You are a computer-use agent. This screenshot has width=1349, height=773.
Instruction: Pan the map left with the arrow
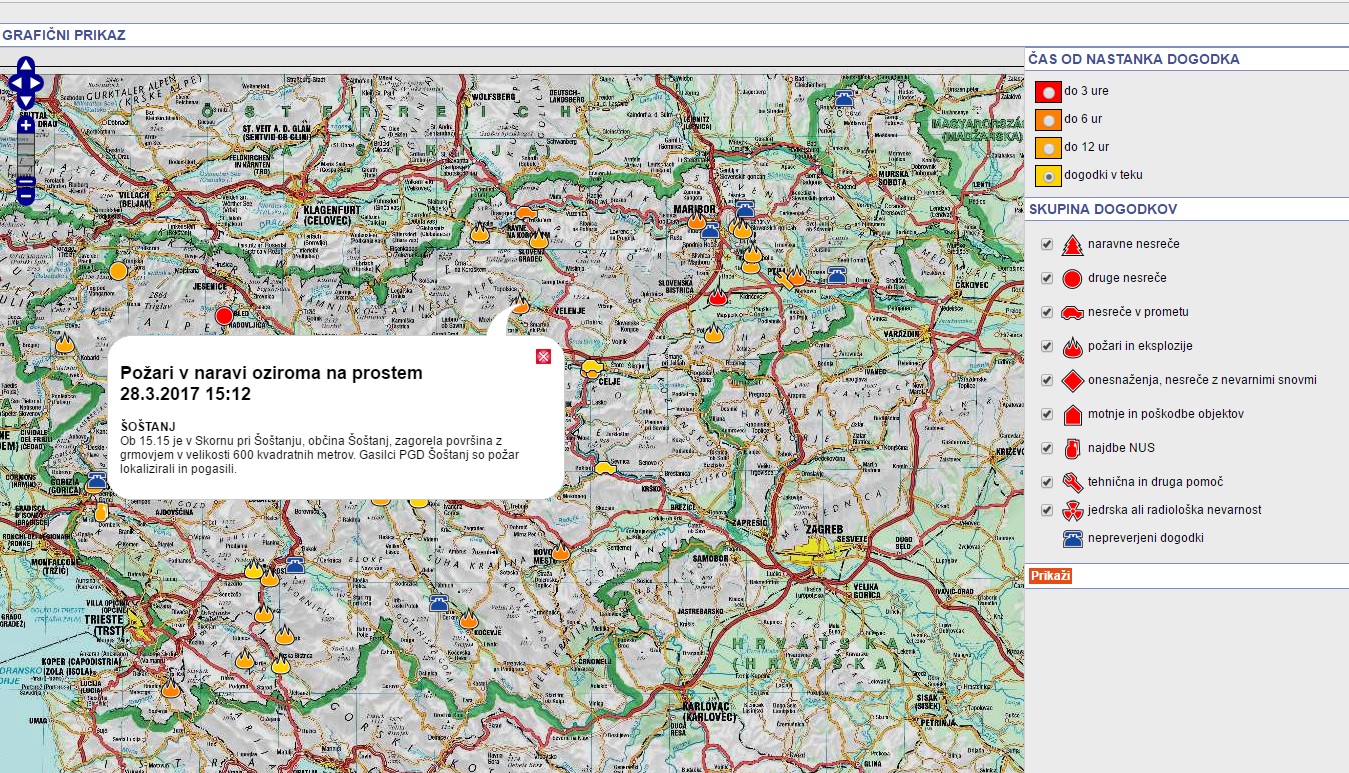(14, 82)
